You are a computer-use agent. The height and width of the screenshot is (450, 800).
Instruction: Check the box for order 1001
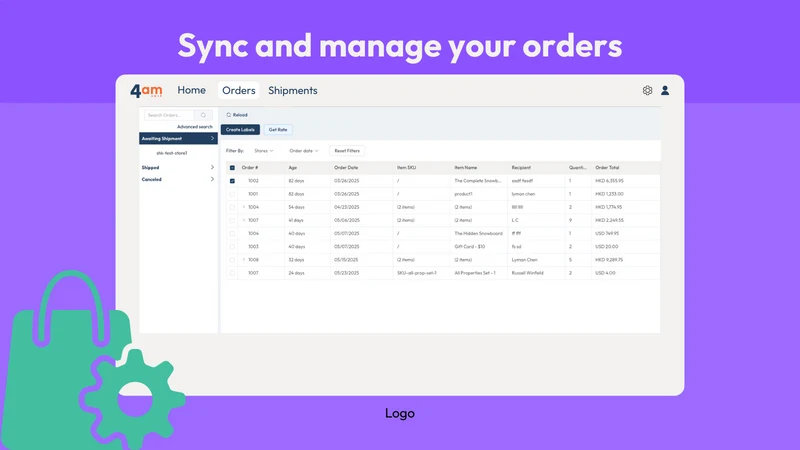[x=232, y=194]
